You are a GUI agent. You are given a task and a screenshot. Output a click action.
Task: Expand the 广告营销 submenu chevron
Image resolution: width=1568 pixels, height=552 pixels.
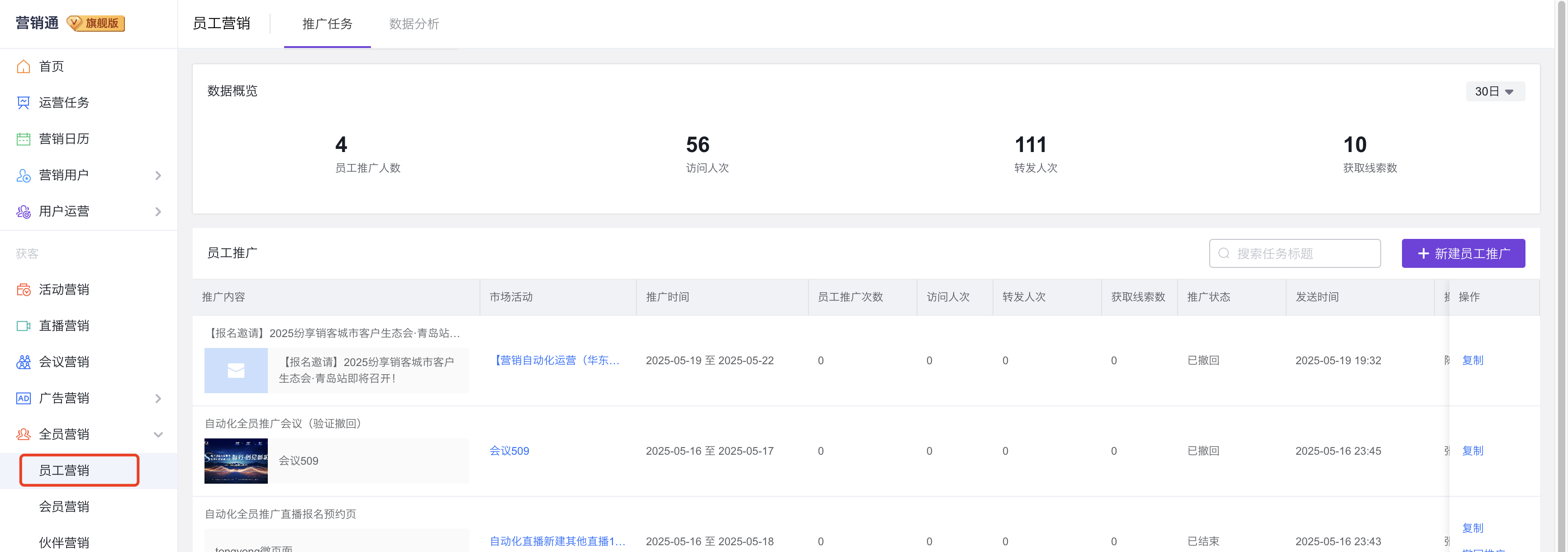coord(158,398)
